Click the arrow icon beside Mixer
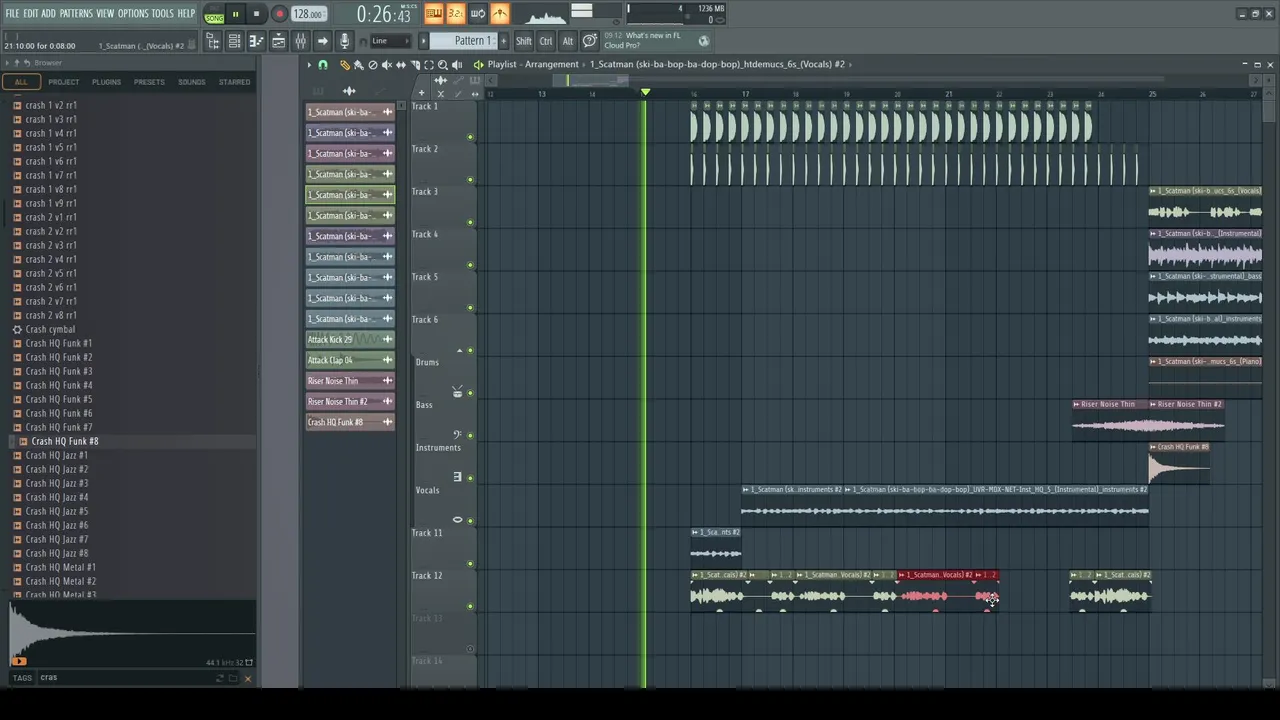 (322, 41)
